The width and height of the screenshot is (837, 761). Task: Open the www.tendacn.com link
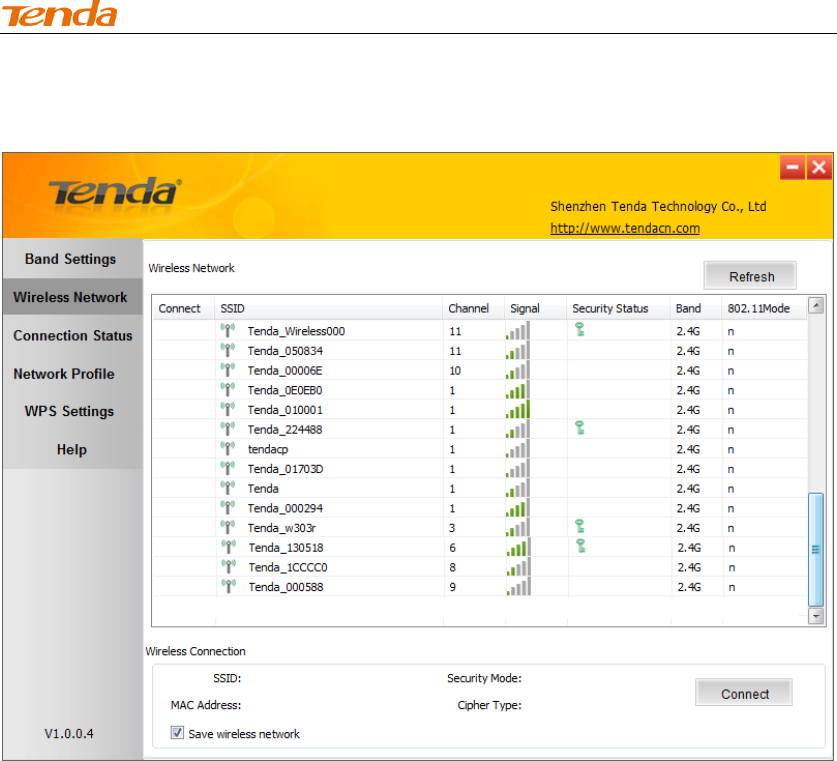(625, 228)
